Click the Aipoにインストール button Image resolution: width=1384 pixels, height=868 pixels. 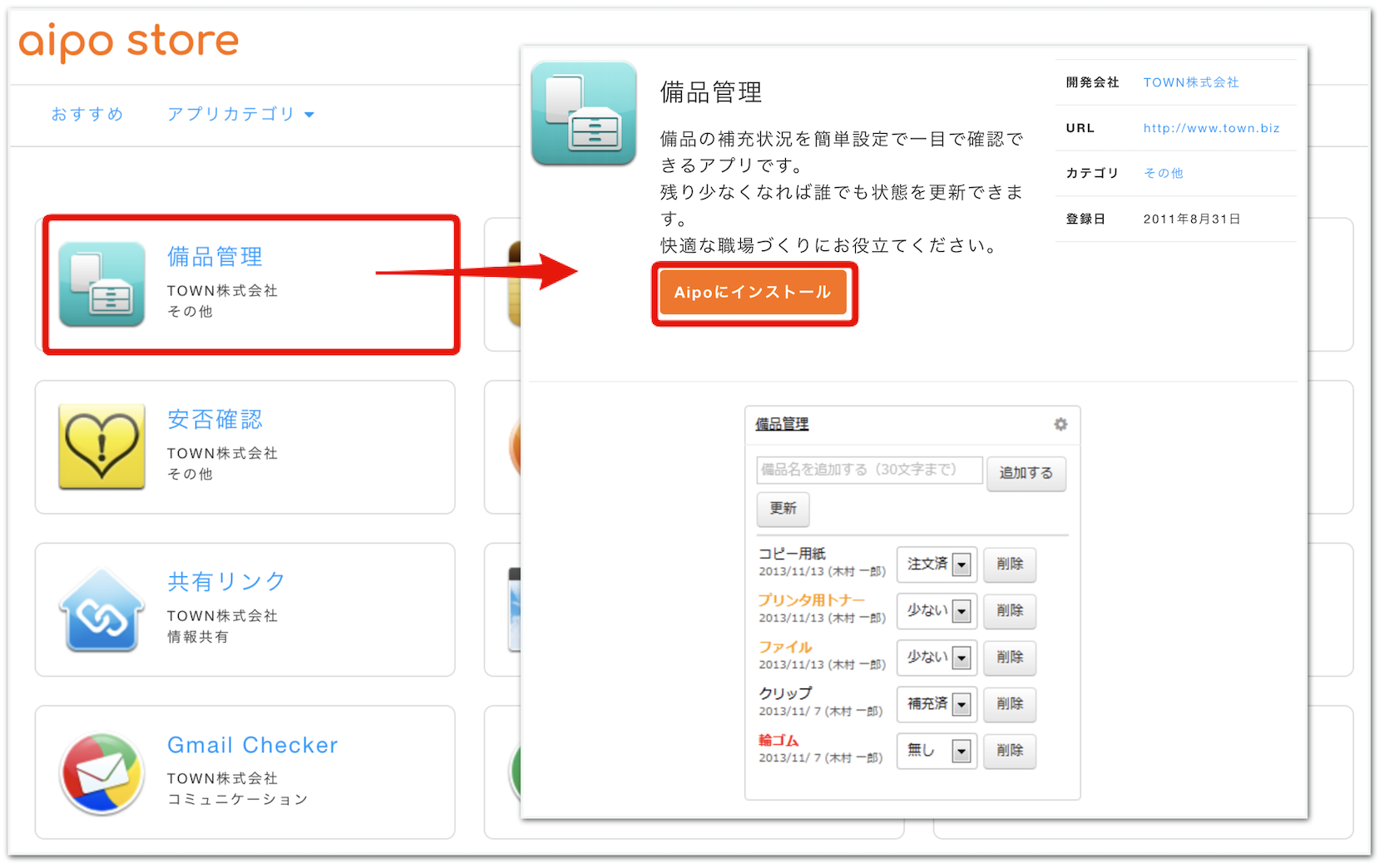pos(754,293)
